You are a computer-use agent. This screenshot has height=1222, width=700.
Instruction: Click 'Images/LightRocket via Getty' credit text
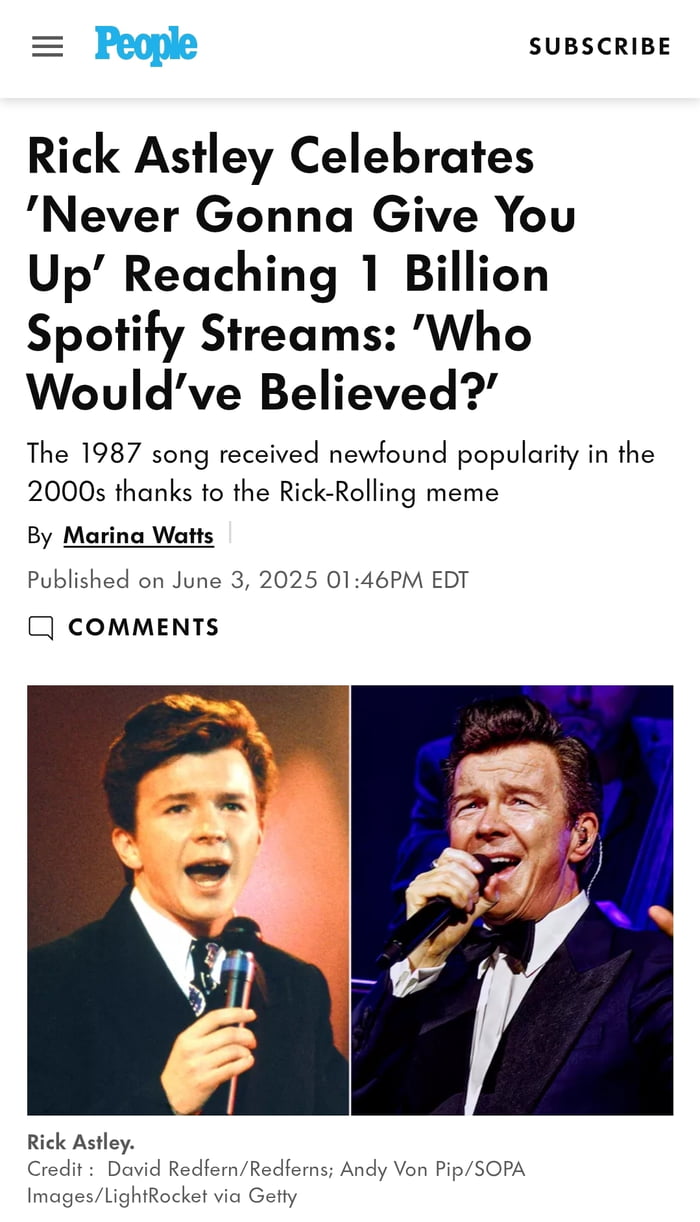(162, 1195)
